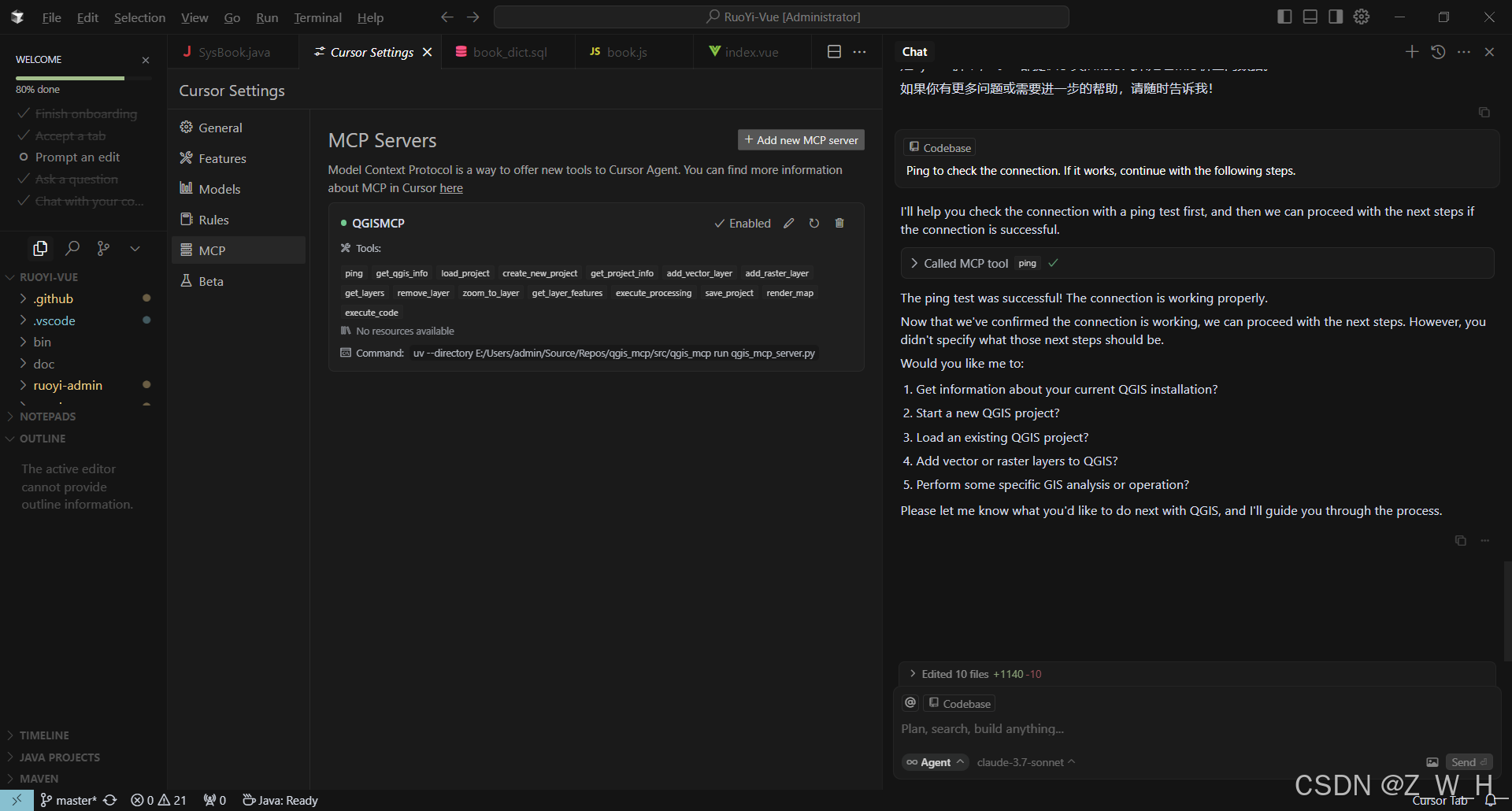Toggle secondary sidebar layout icon
1512x811 pixels.
[1336, 17]
